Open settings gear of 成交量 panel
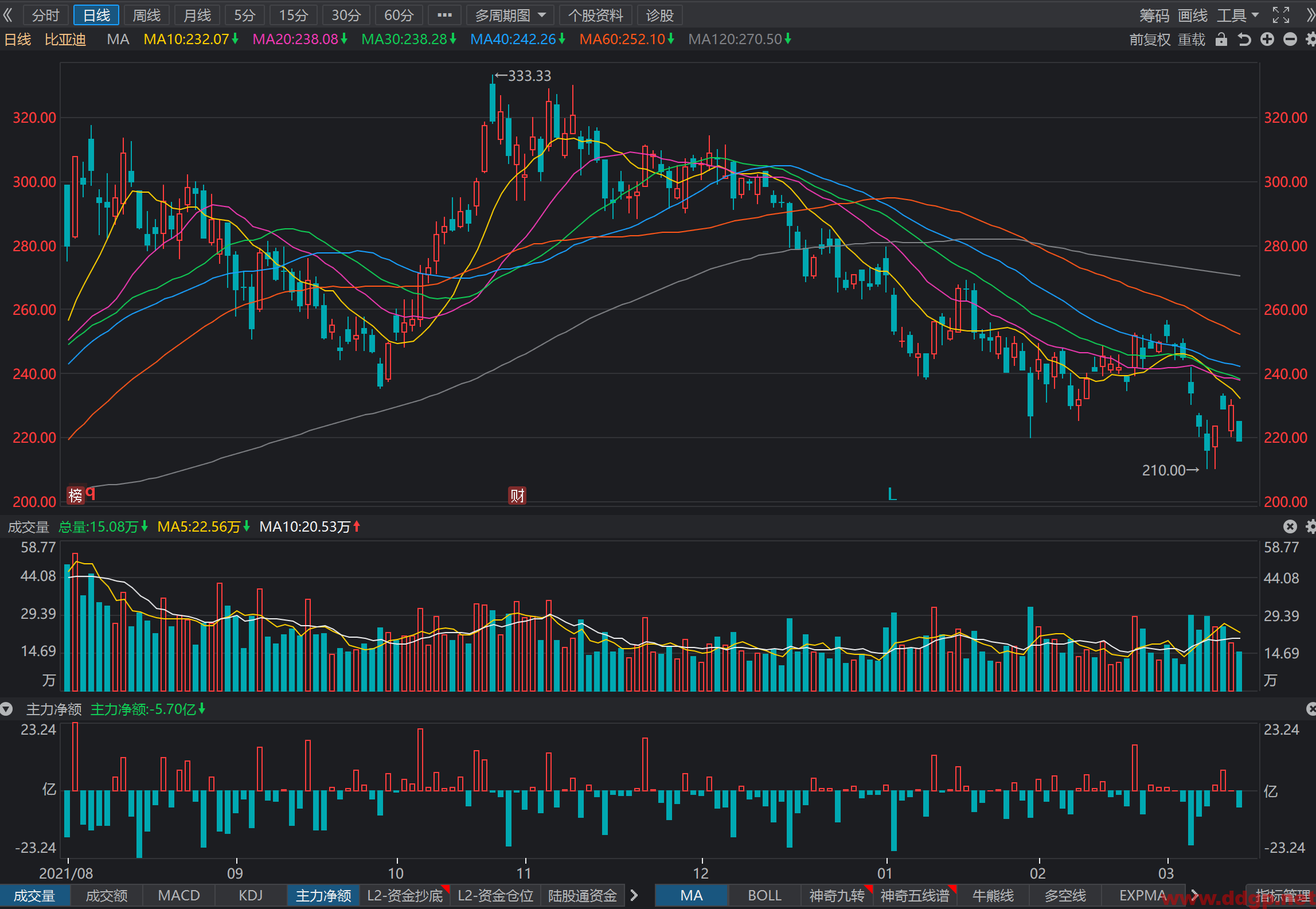 [x=1311, y=526]
